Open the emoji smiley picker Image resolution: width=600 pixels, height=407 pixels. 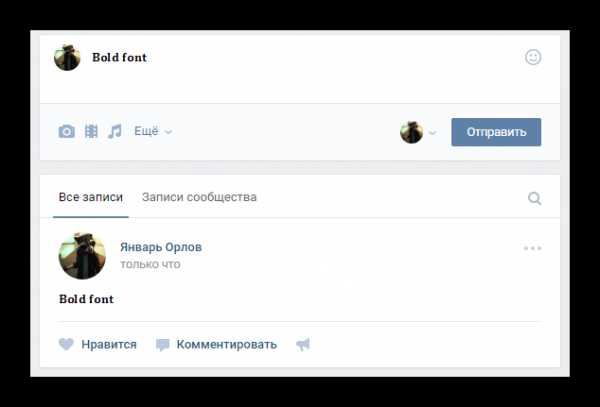[x=533, y=57]
